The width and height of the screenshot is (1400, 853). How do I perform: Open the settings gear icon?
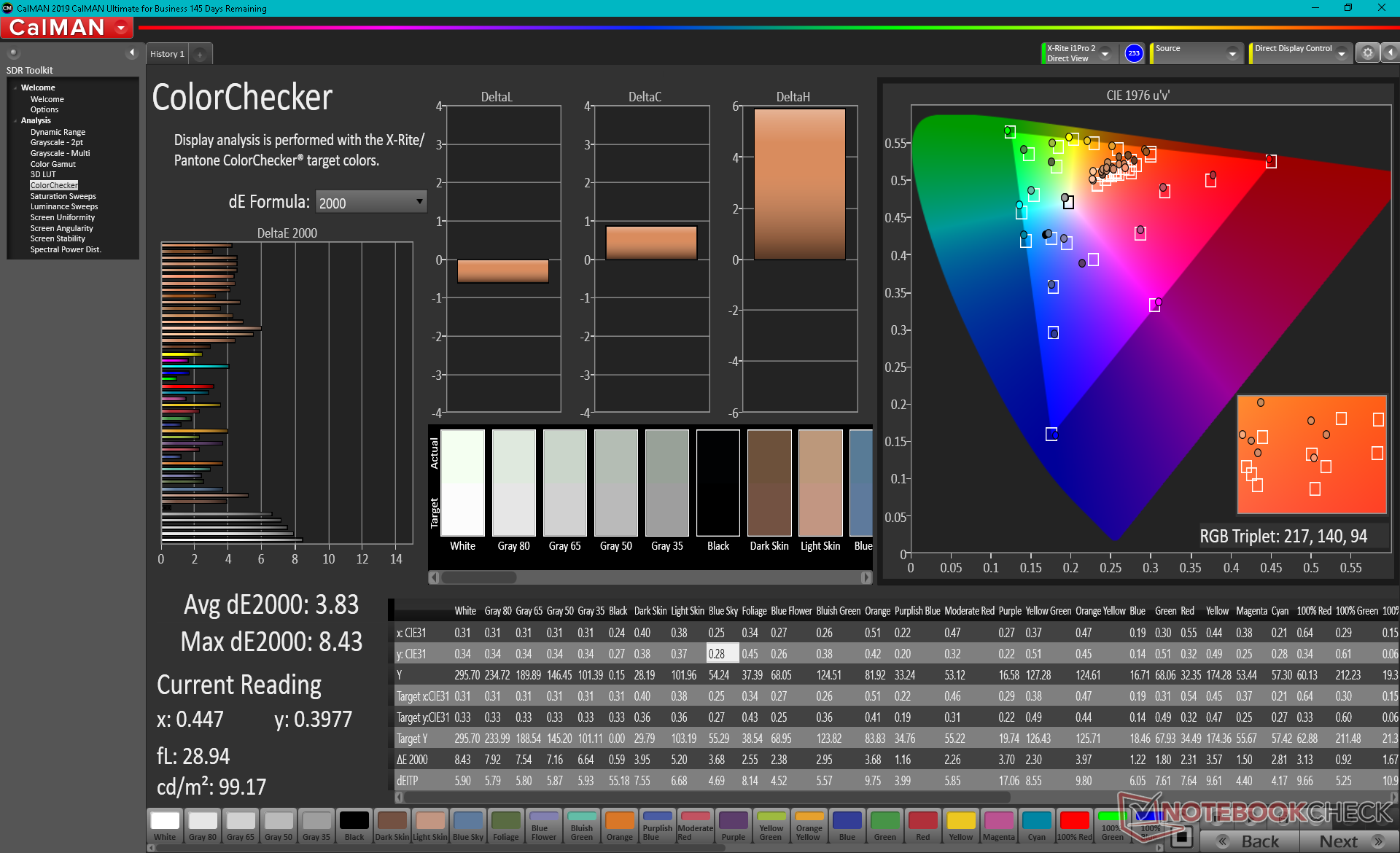[x=1367, y=53]
